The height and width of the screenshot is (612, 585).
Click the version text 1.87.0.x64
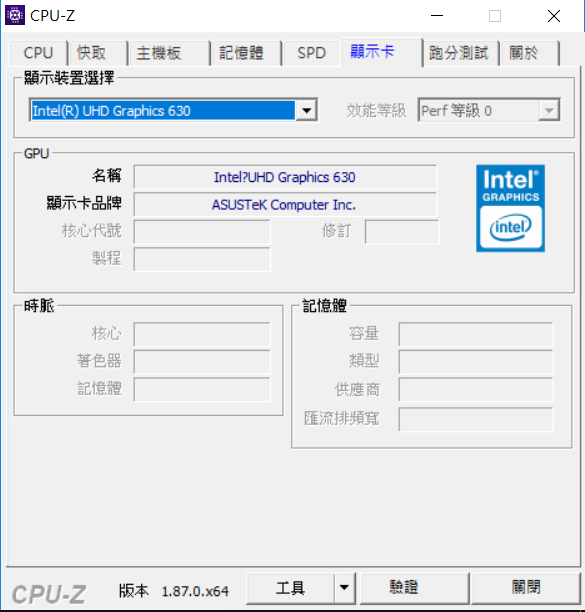[195, 591]
